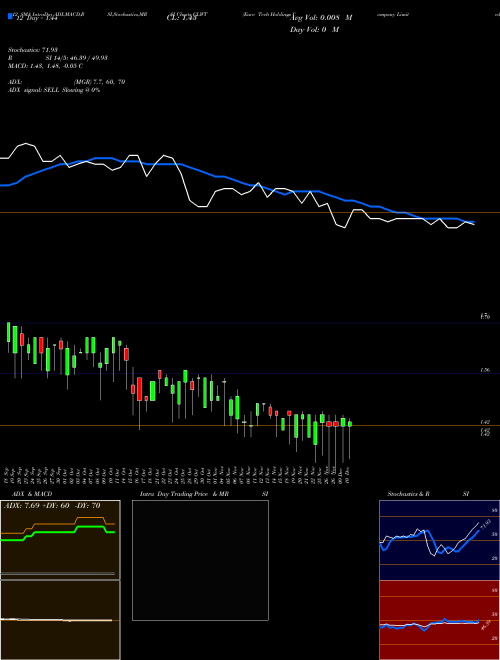Click the 'MACD: 1.48, 1.48, -0.05 C' line

coord(45,66)
